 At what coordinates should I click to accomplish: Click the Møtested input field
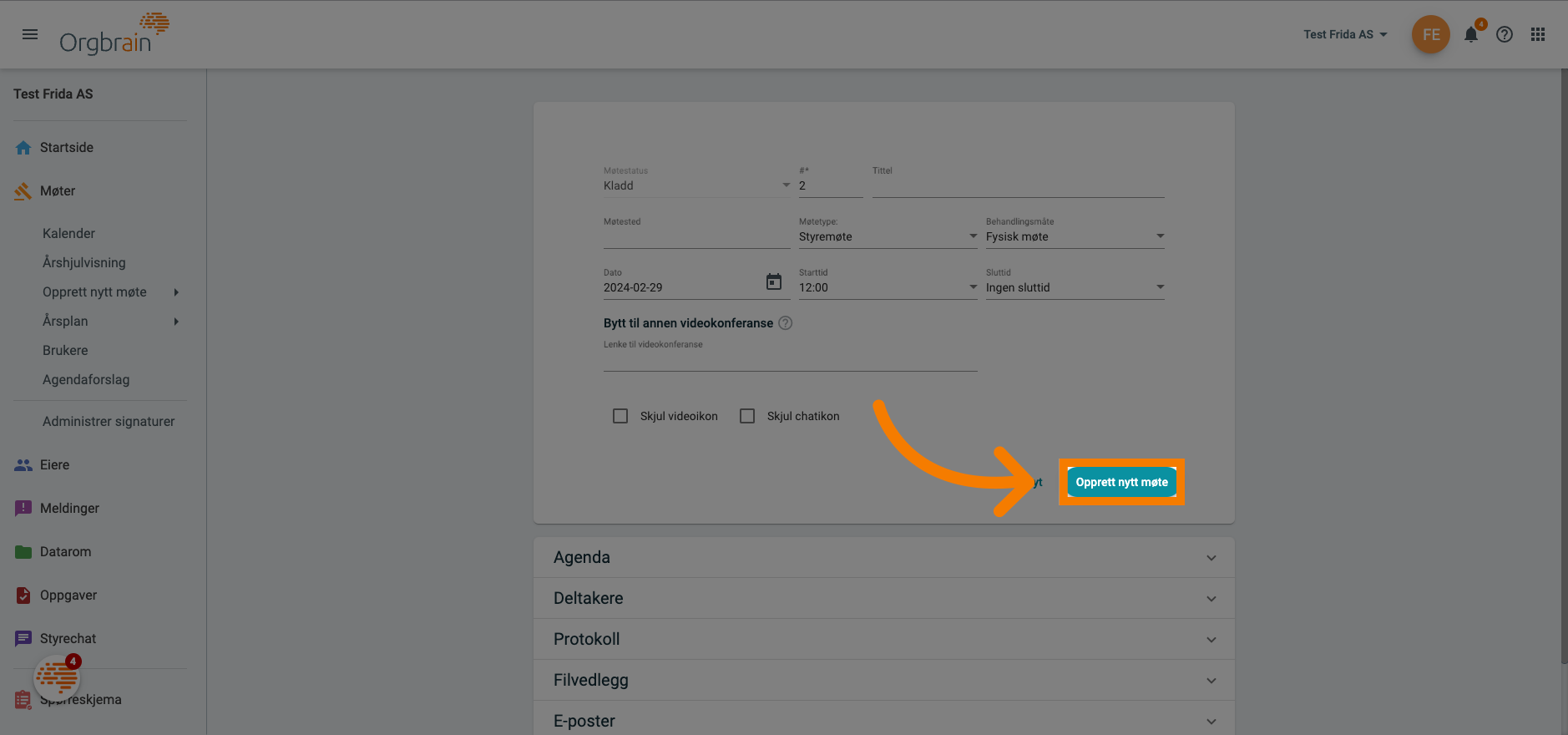click(x=696, y=236)
